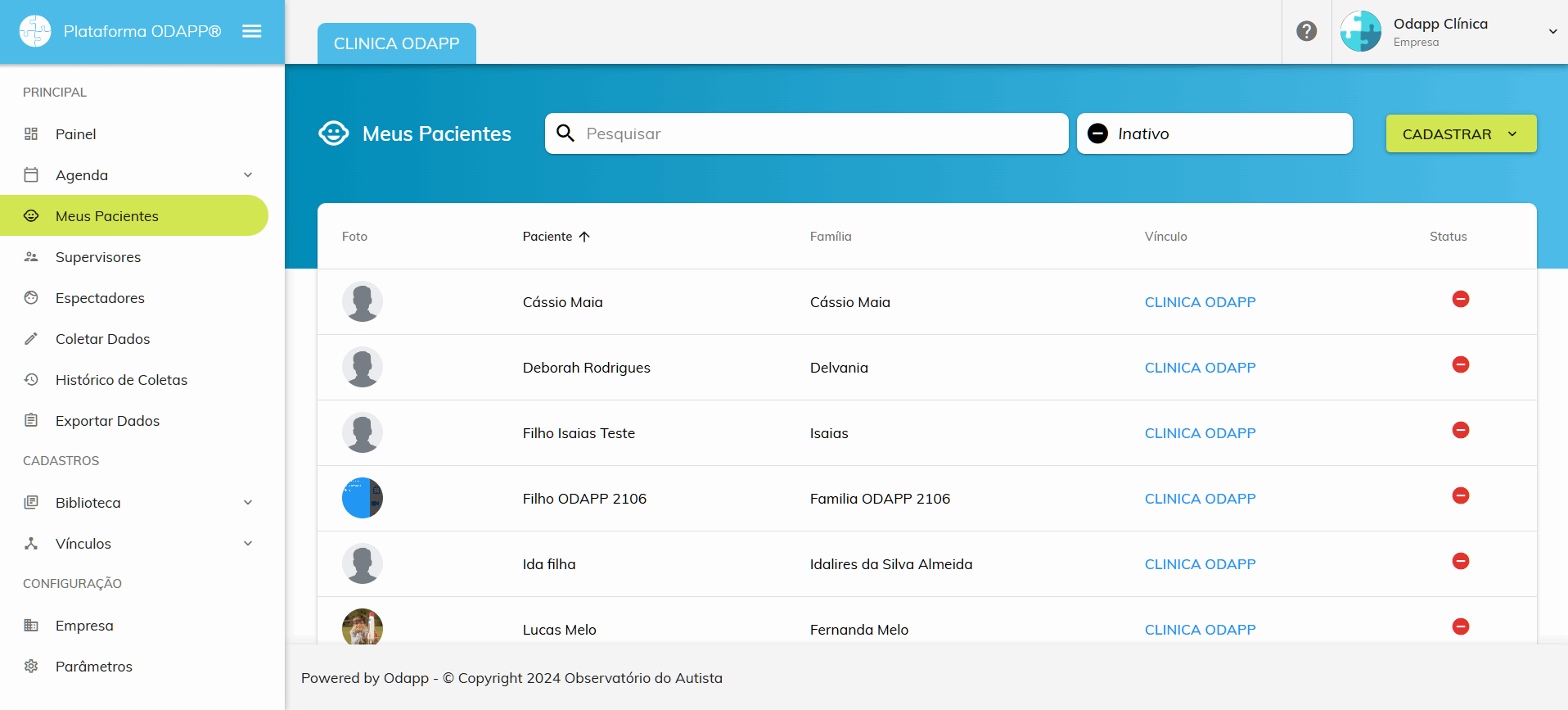Click the Status column header
The image size is (1568, 710).
tap(1448, 236)
